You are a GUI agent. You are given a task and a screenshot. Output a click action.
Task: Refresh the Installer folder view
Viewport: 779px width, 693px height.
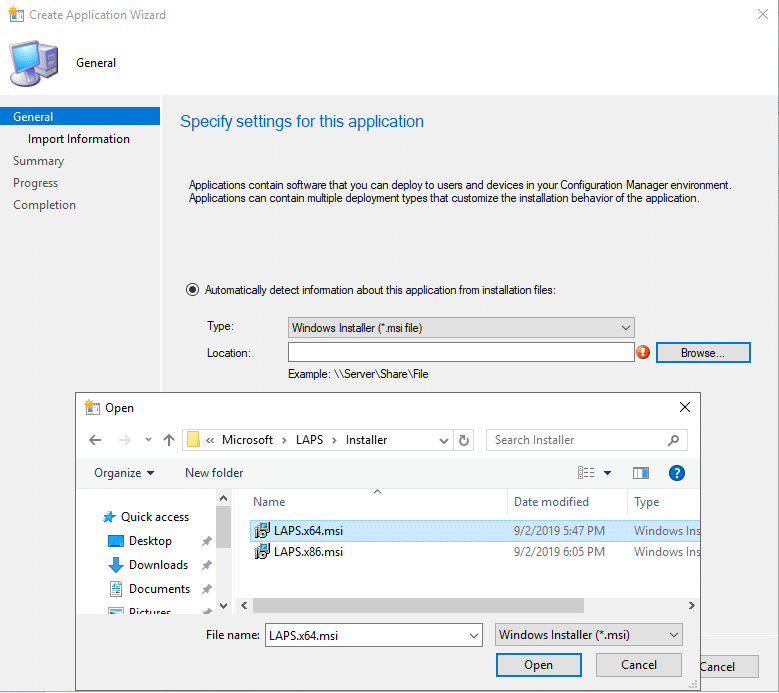(464, 440)
